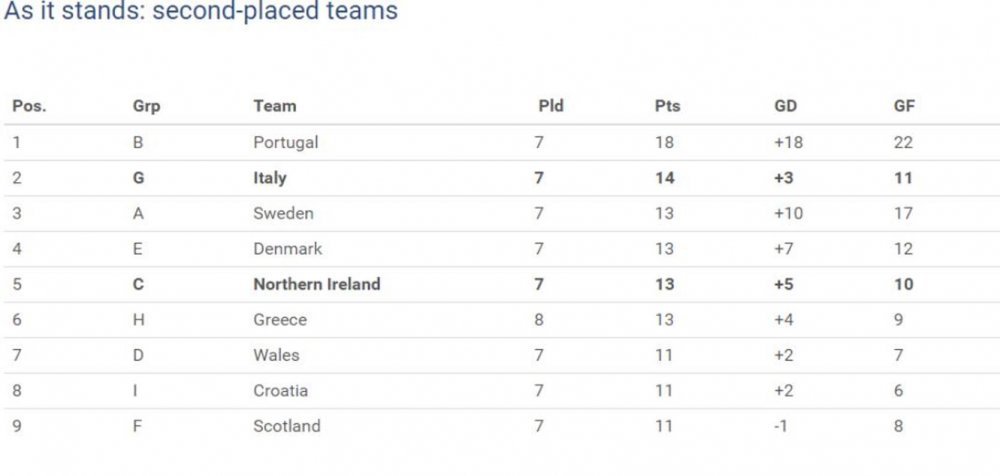Image resolution: width=1000 pixels, height=476 pixels.
Task: Click the Greece team name
Action: click(x=280, y=320)
